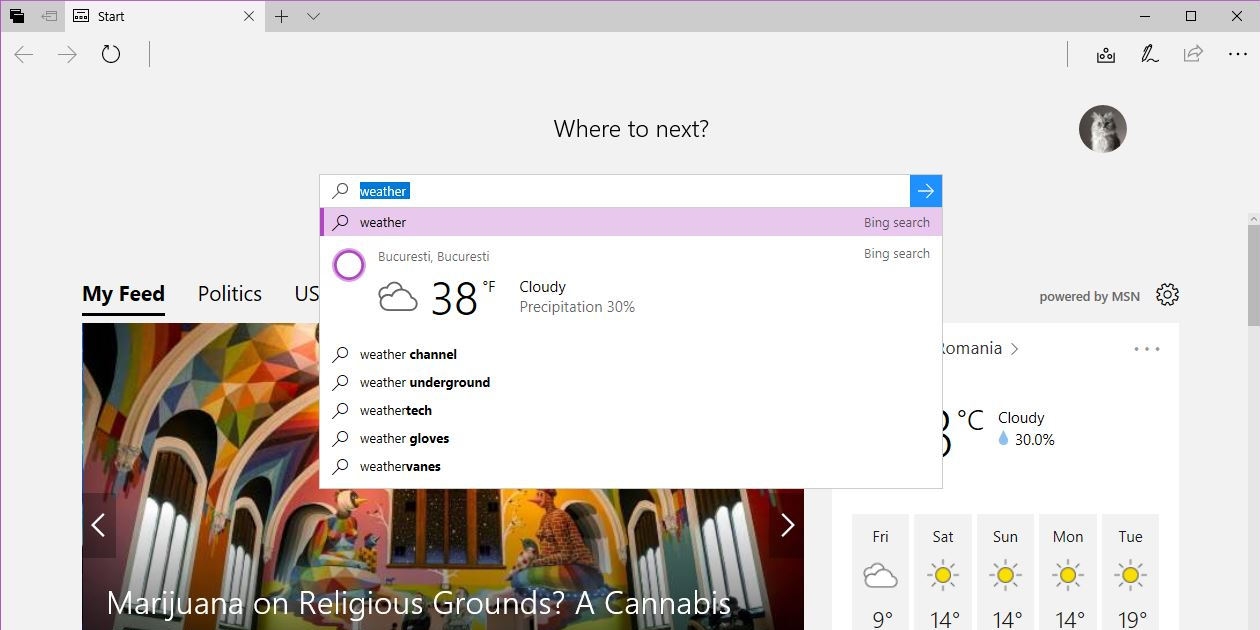The height and width of the screenshot is (630, 1260).
Task: Select Tue forecast day
Action: (x=1130, y=572)
